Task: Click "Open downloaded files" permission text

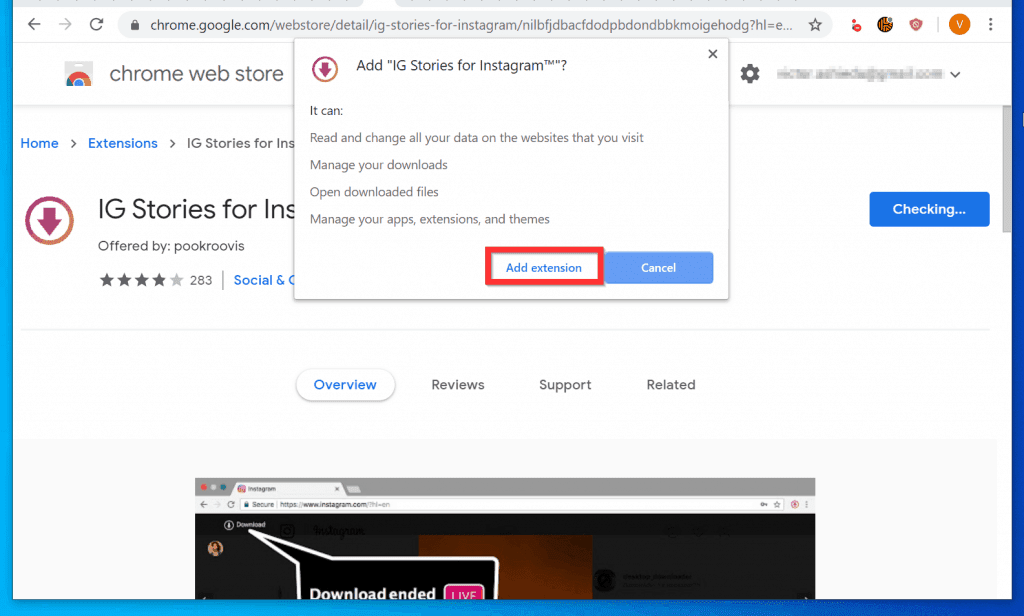Action: coord(374,192)
